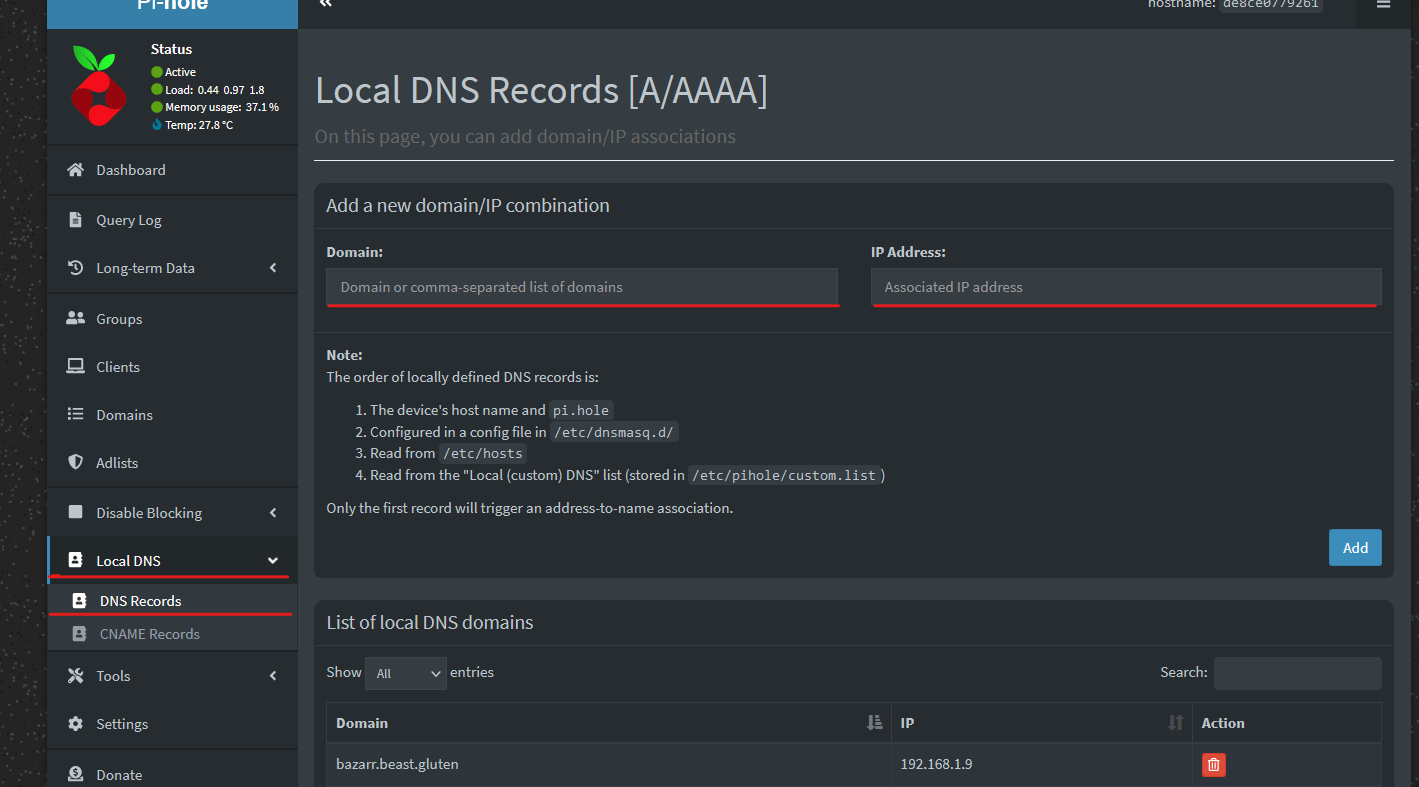1419x787 pixels.
Task: Delete bazarr.beast.gluten with the trash icon
Action: (1213, 764)
